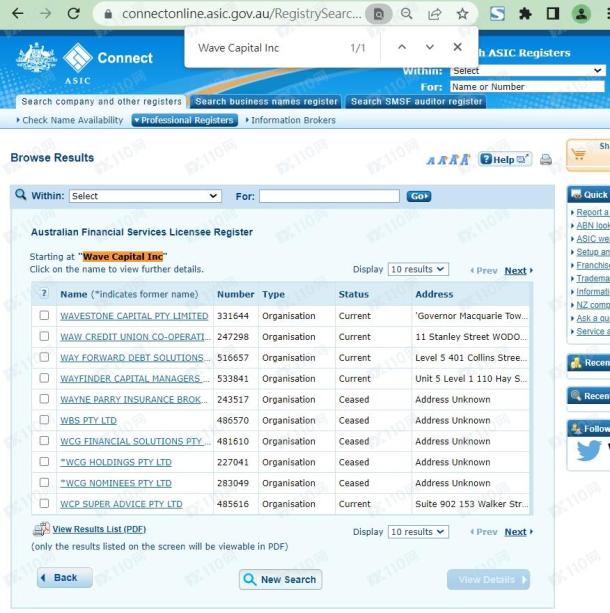This screenshot has width=610, height=613.
Task: Tick checkbox for WAW CREDIT UNION row
Action: coord(44,336)
